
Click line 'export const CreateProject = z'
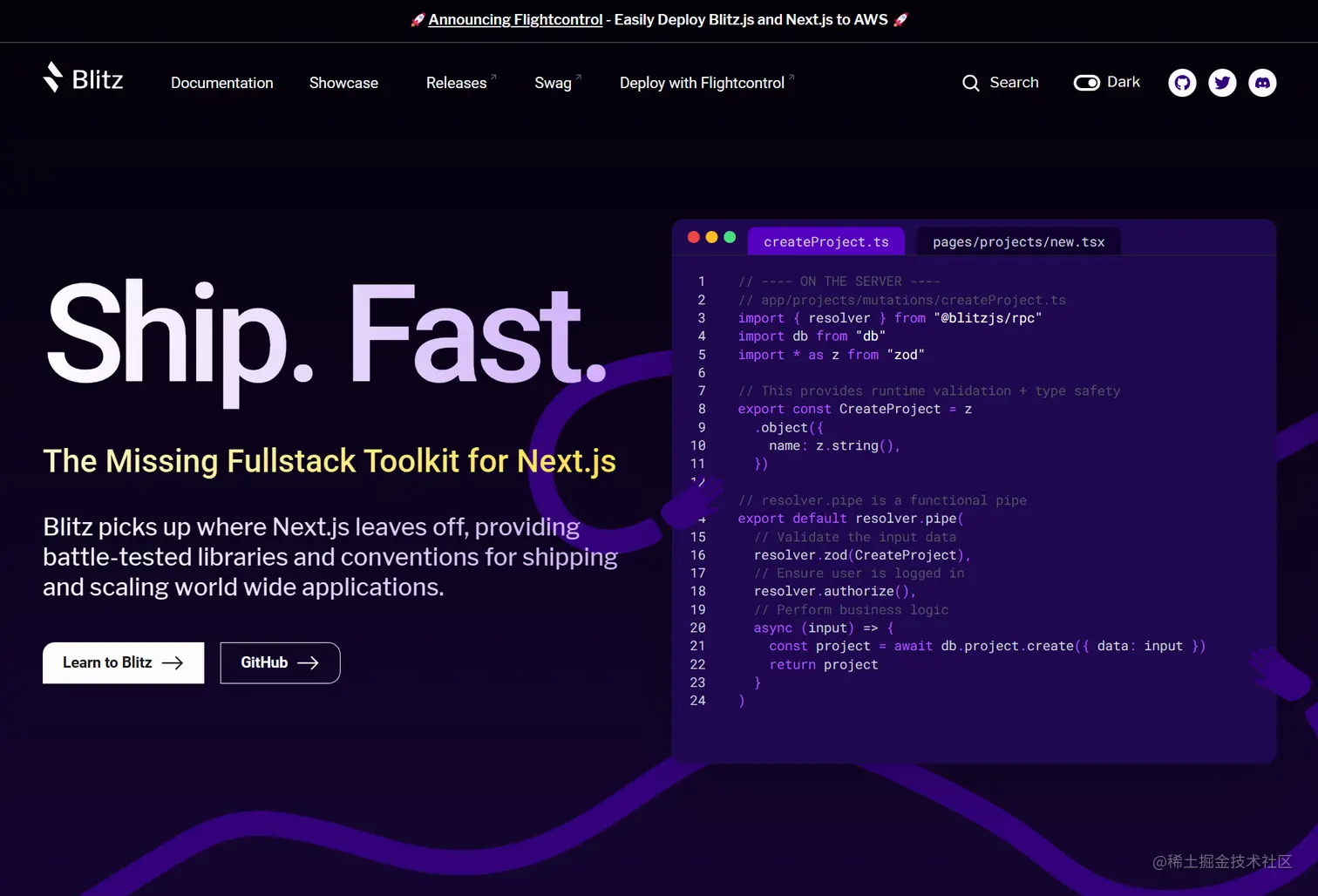tap(854, 409)
